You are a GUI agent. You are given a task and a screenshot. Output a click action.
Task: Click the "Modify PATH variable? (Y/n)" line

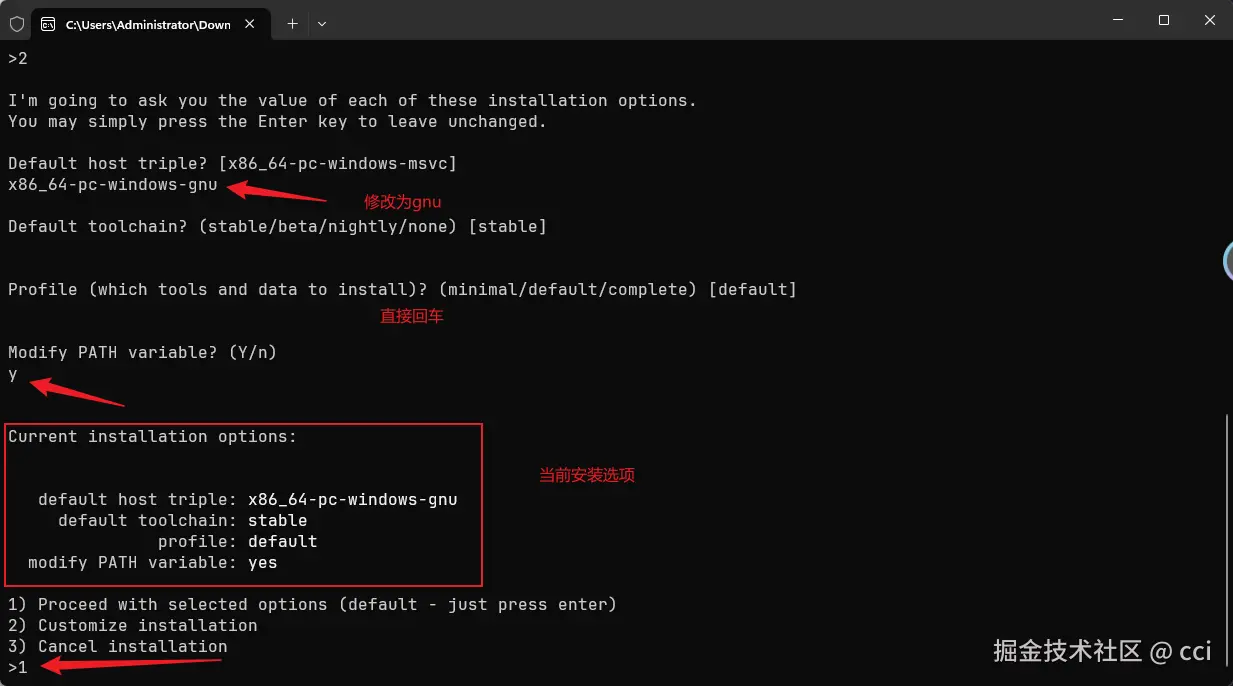(142, 352)
